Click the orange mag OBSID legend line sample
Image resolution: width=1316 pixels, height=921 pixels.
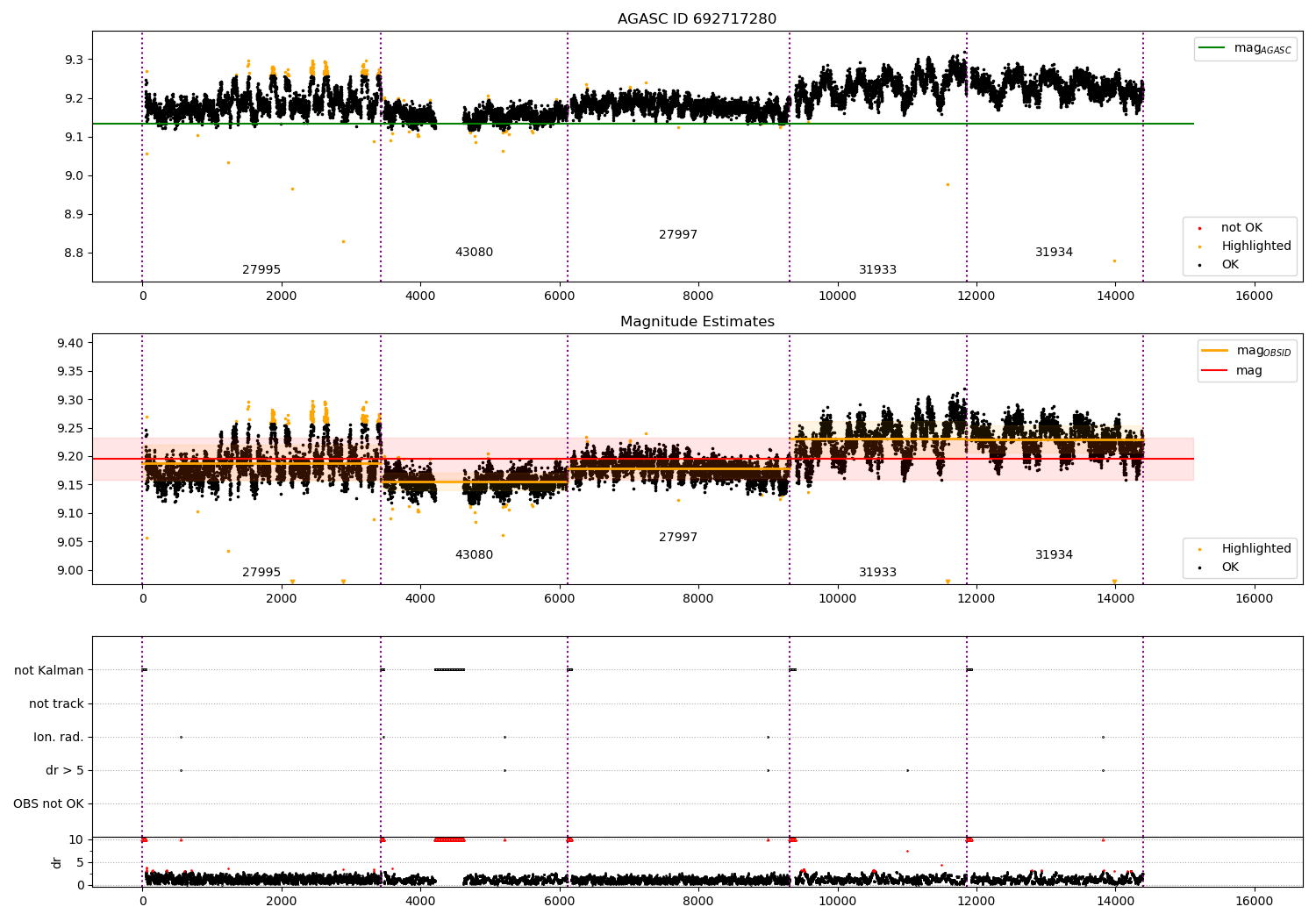[1215, 351]
